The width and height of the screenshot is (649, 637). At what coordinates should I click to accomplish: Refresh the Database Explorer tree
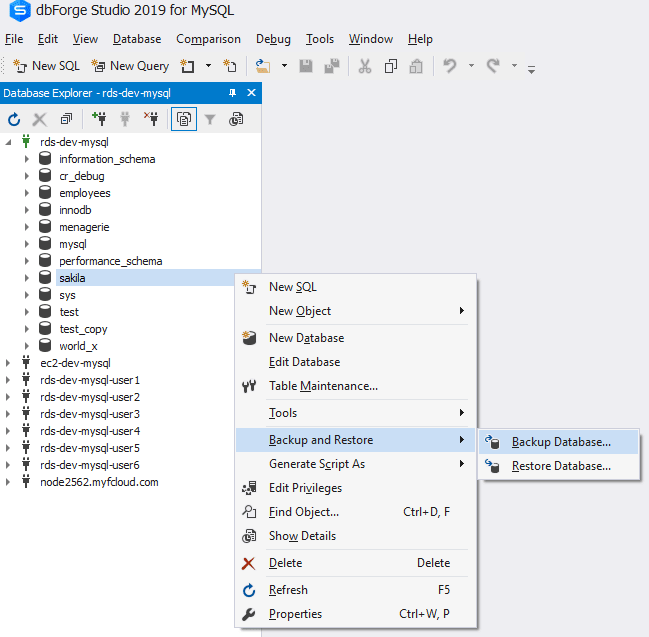[x=14, y=120]
